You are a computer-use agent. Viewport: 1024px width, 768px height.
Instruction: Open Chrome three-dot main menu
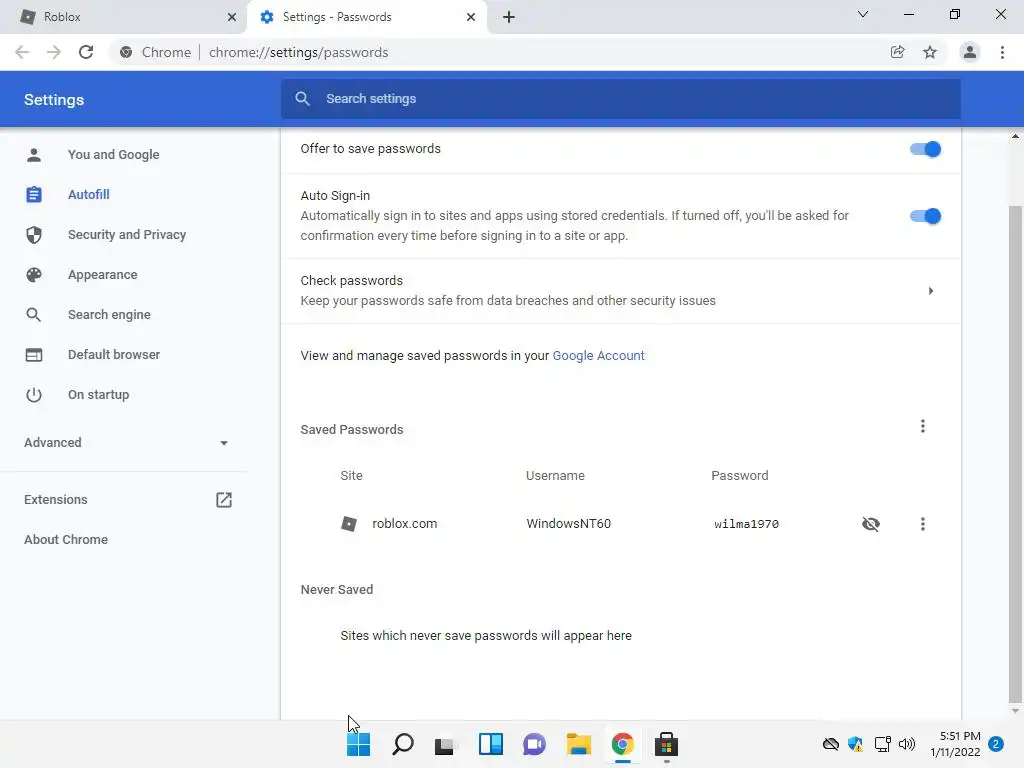tap(1002, 52)
